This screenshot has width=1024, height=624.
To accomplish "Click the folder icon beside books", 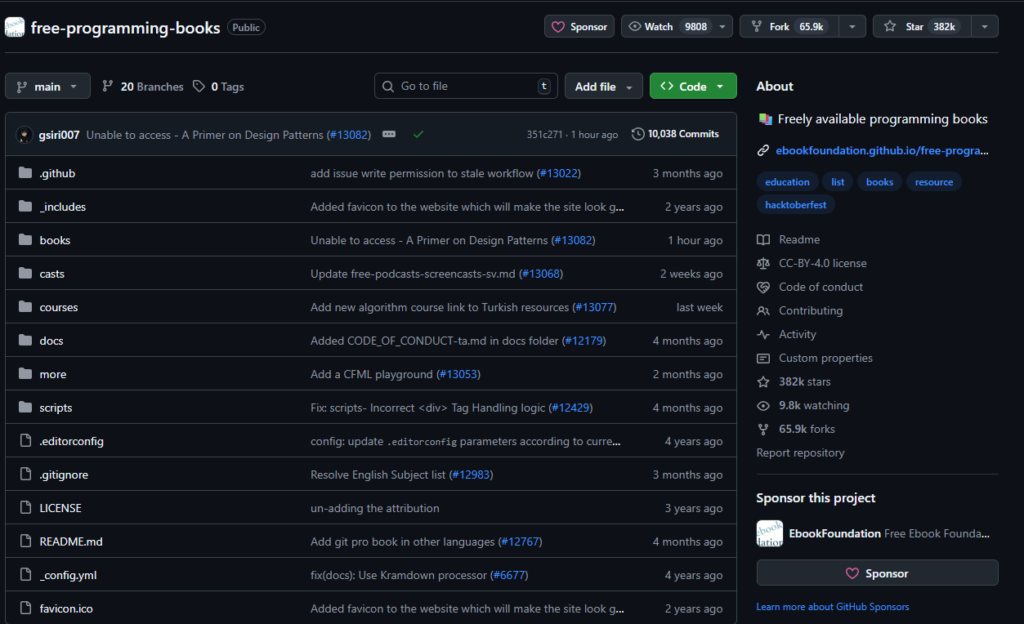I will point(25,240).
